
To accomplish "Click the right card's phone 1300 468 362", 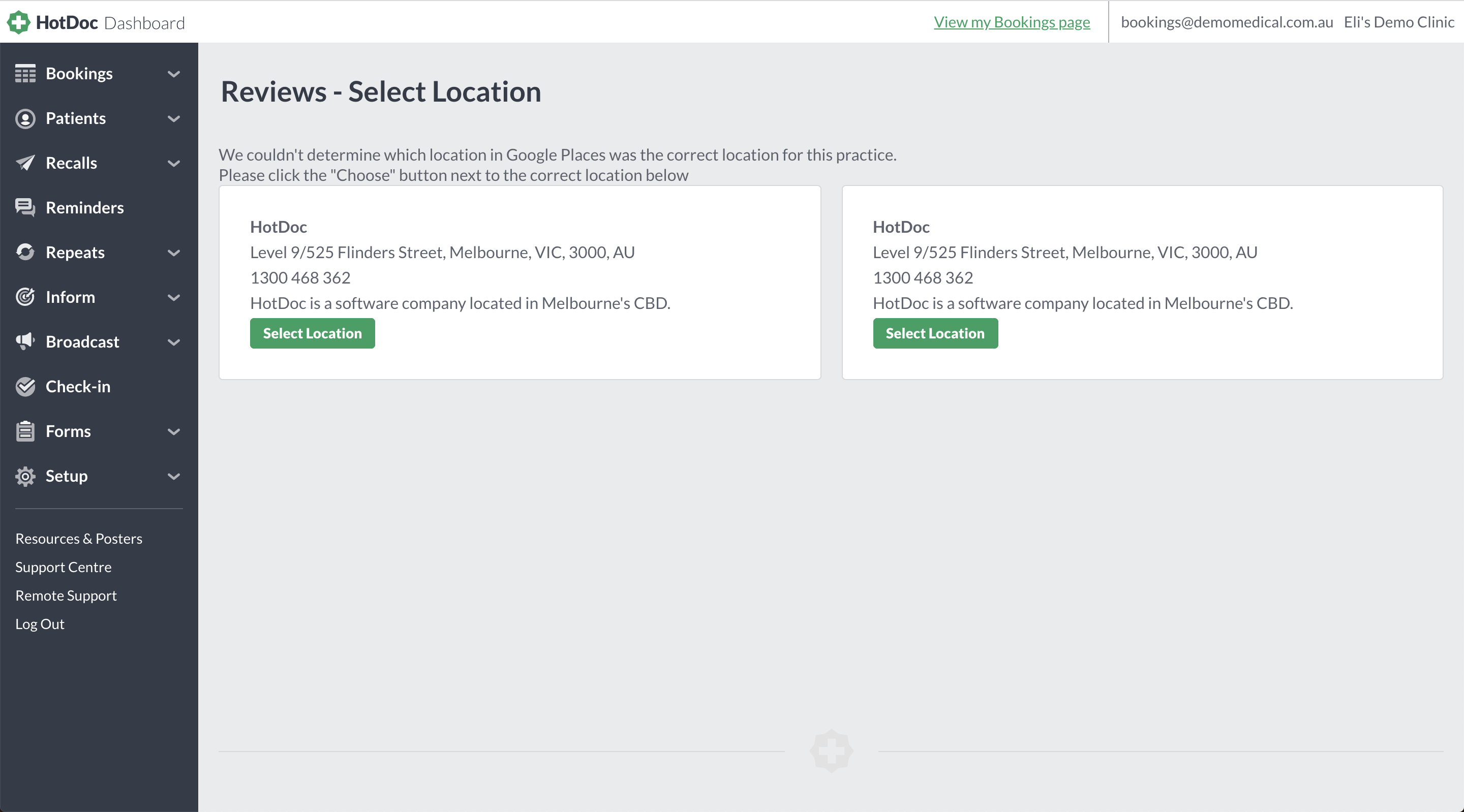I will click(x=923, y=278).
